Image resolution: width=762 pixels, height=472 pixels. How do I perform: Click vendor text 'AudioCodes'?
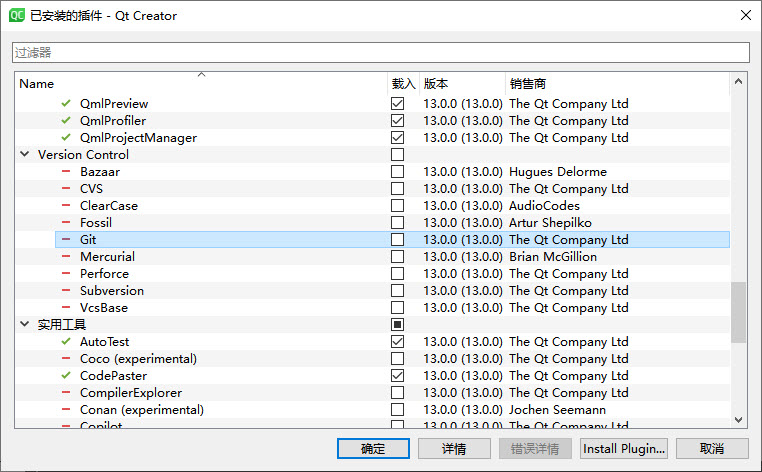pyautogui.click(x=544, y=206)
